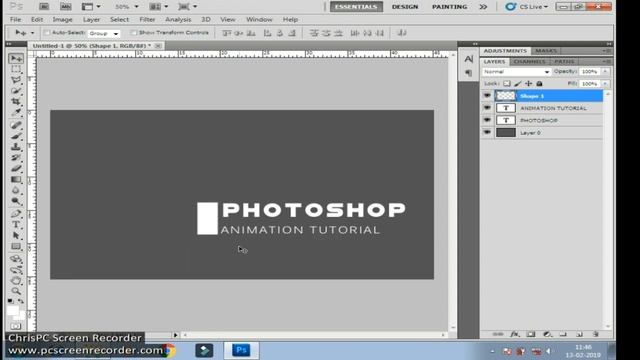Launch Mini Bridge from application bar

tap(65, 7)
